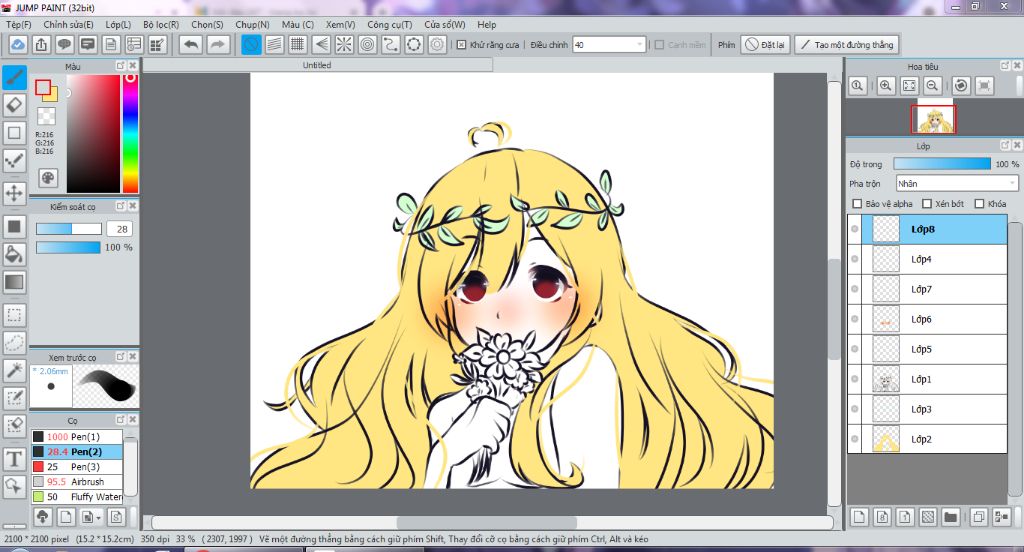The image size is (1024, 552).
Task: Click zoom out icon in Hoa tiêu panel
Action: click(x=933, y=86)
